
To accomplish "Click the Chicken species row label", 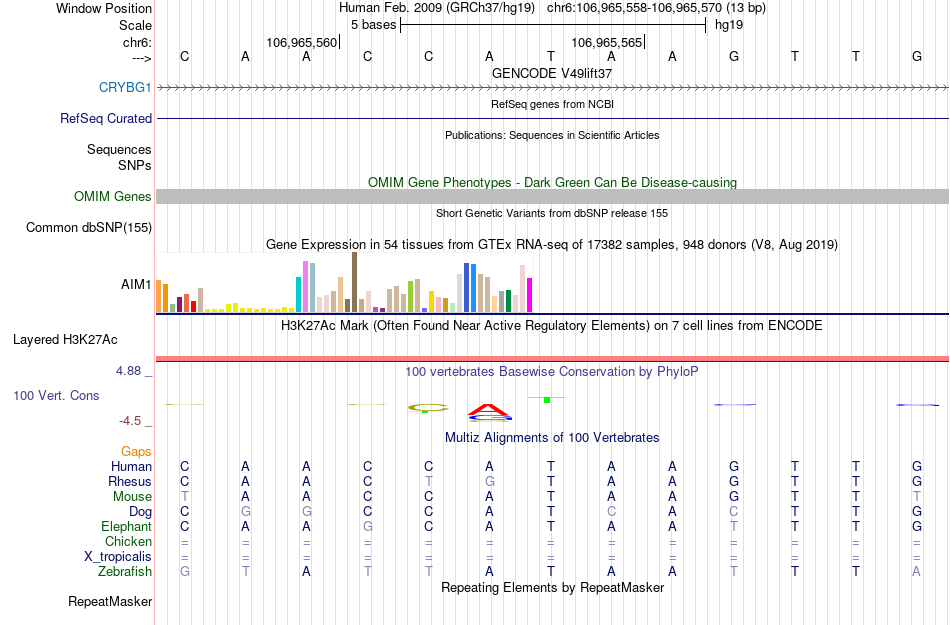I will [128, 541].
